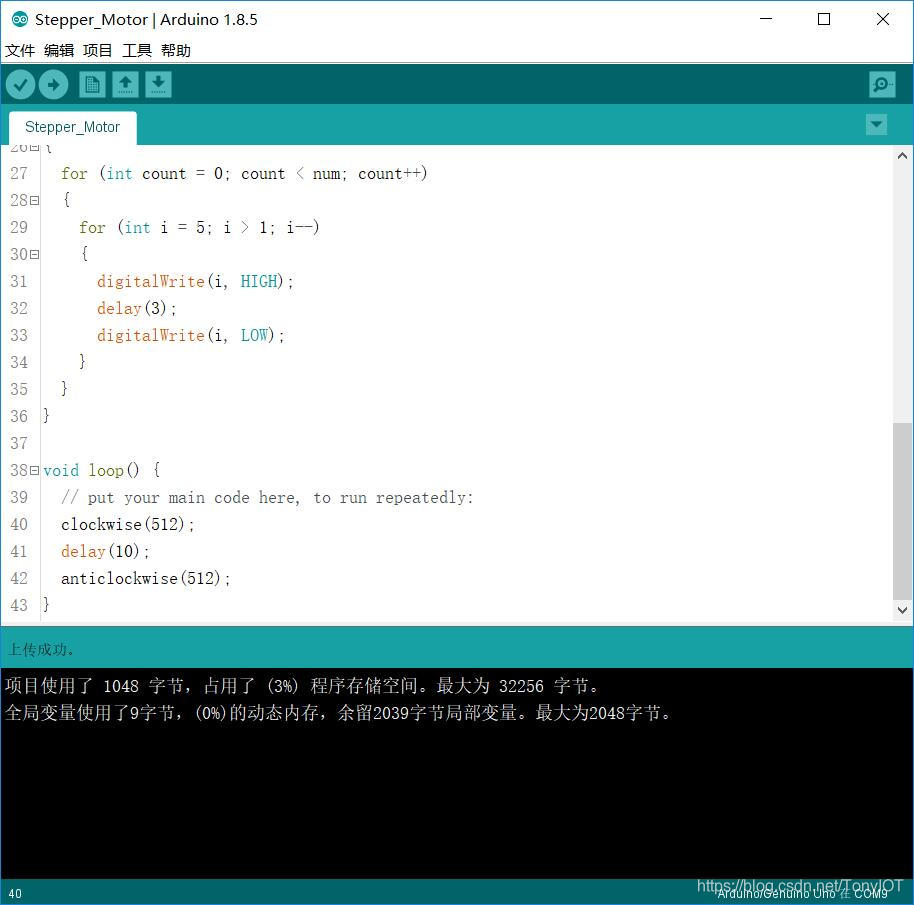Click the closing brace on line 43
914x905 pixels.
point(46,605)
